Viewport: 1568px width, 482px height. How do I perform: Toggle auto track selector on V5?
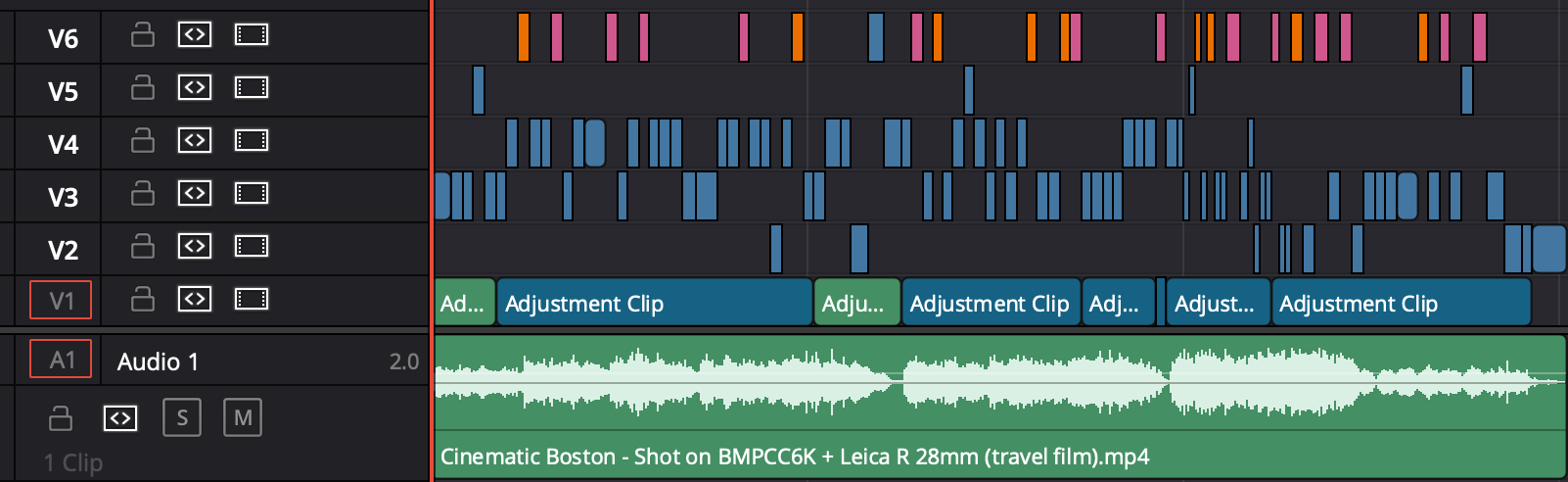pos(195,88)
